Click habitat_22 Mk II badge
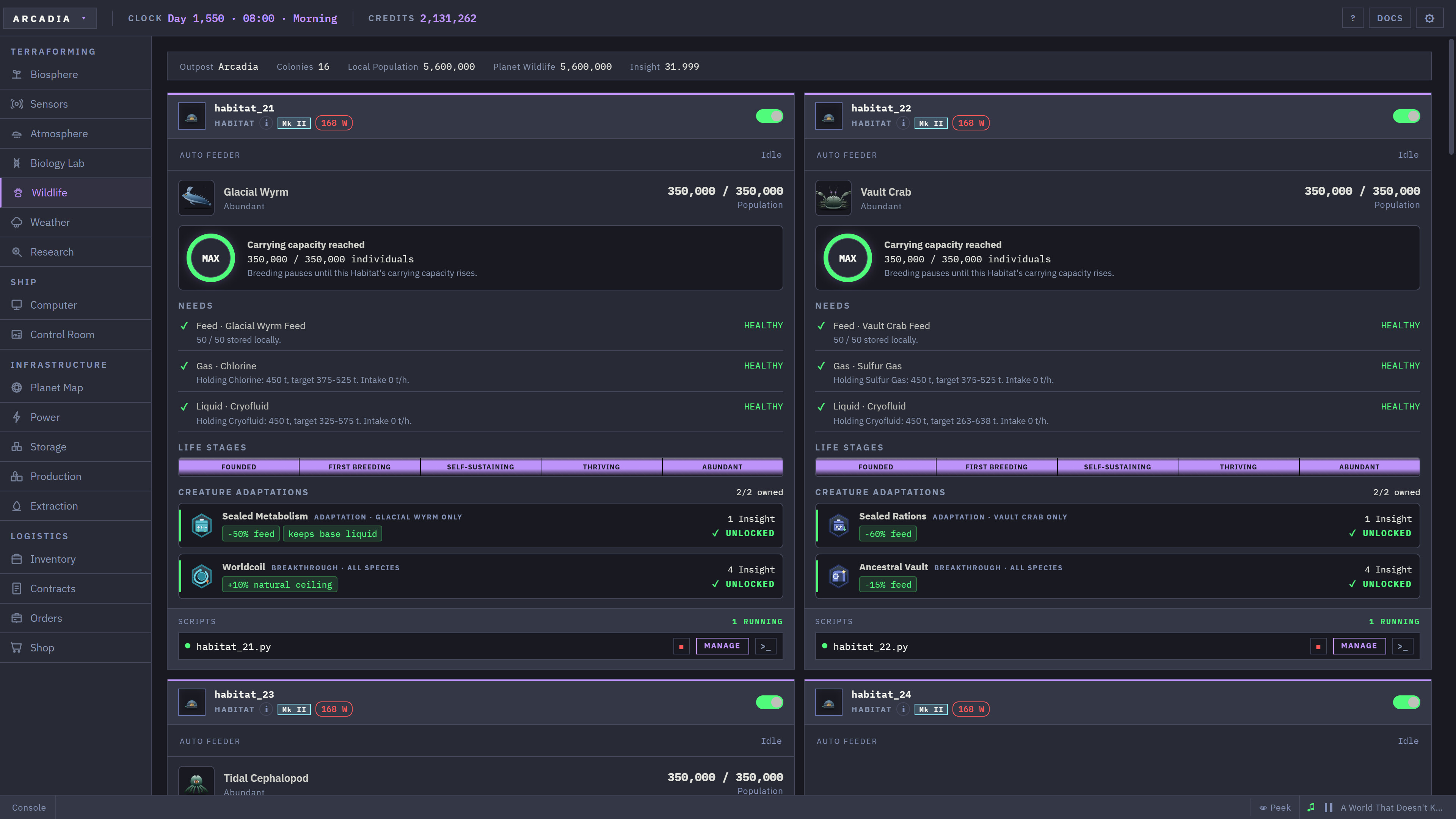 pyautogui.click(x=931, y=123)
